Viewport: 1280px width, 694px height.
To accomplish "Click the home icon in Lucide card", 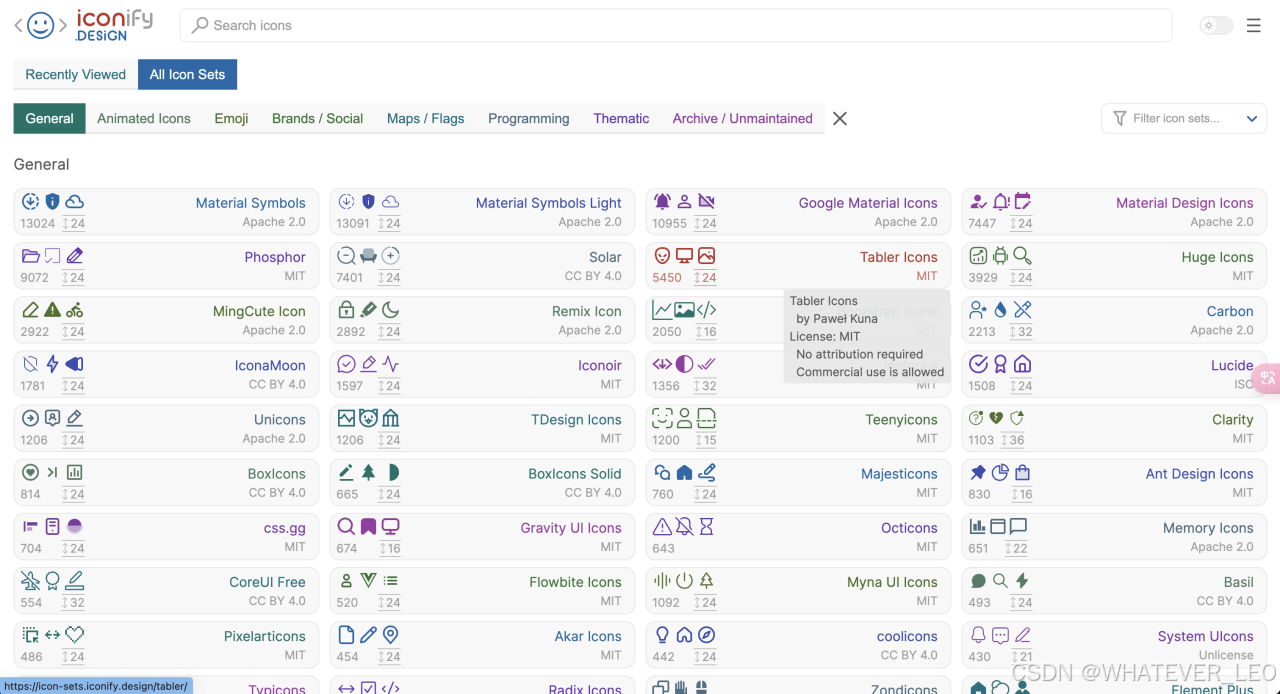I will [x=1022, y=364].
